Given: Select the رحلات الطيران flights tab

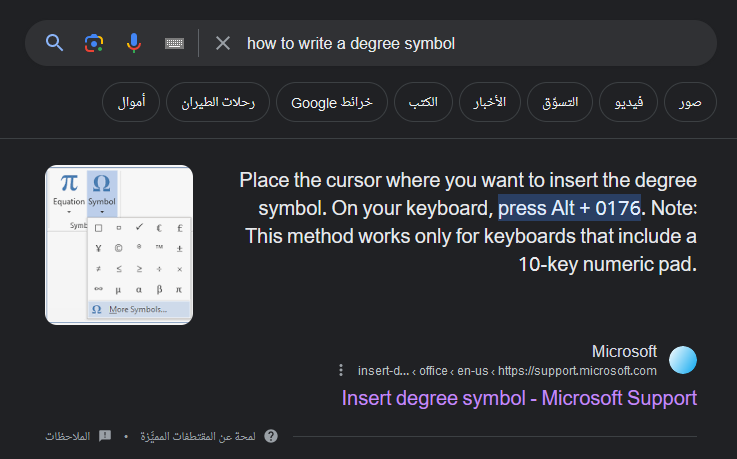Looking at the screenshot, I should 218,102.
